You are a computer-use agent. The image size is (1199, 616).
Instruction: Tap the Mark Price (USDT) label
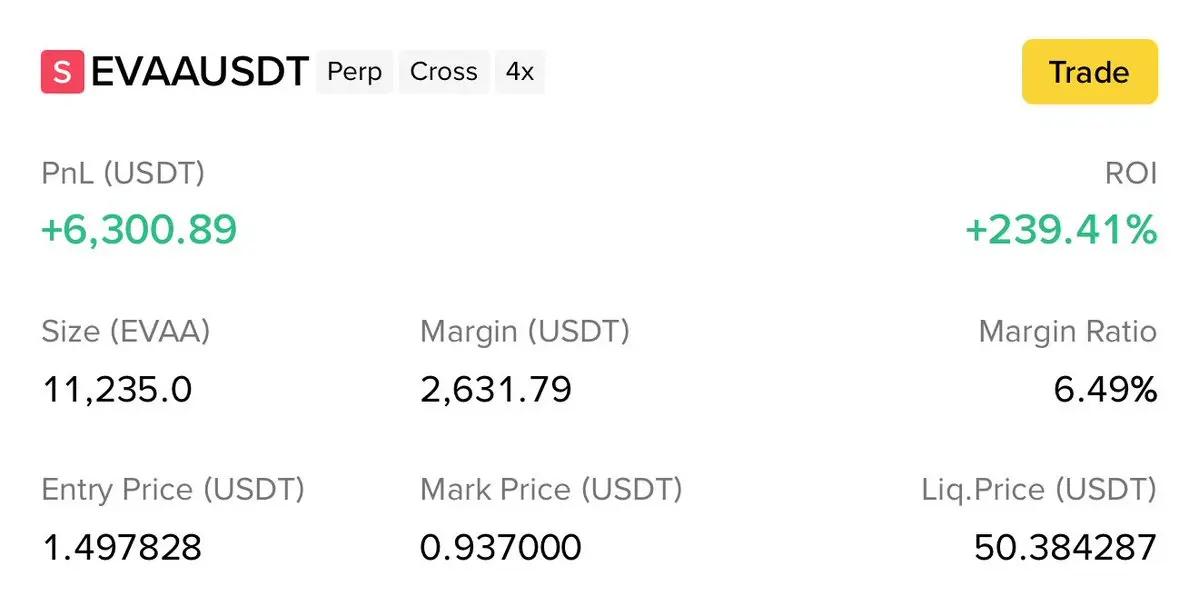pos(551,490)
